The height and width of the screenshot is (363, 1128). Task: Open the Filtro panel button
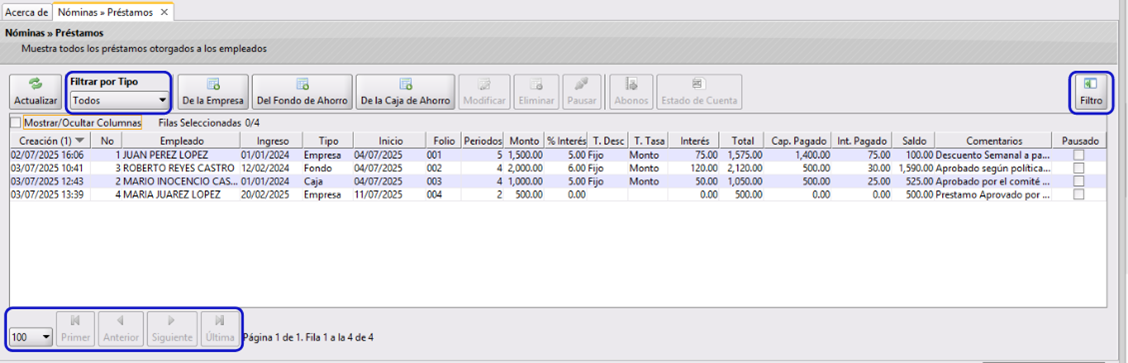1091,93
